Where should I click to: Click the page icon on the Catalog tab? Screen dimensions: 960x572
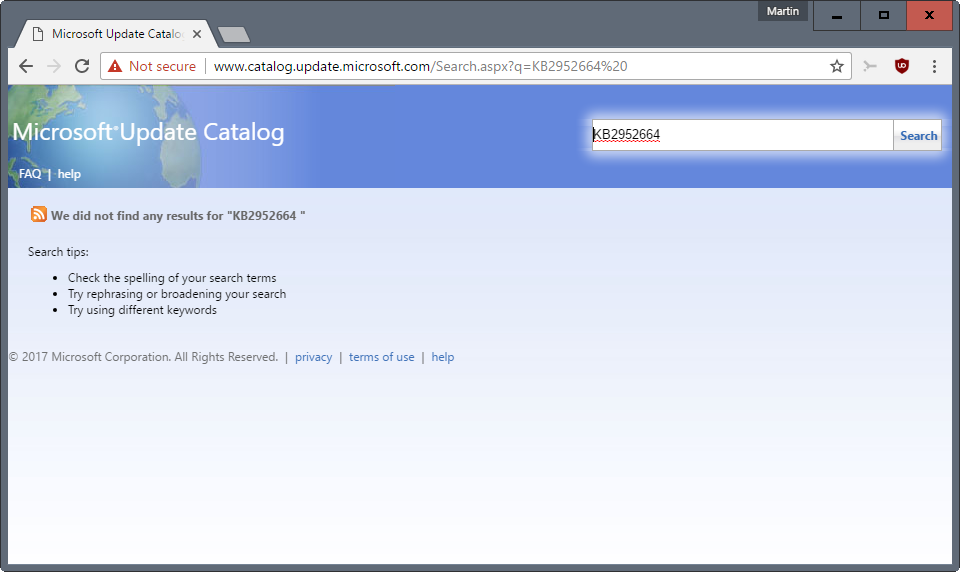[x=38, y=34]
